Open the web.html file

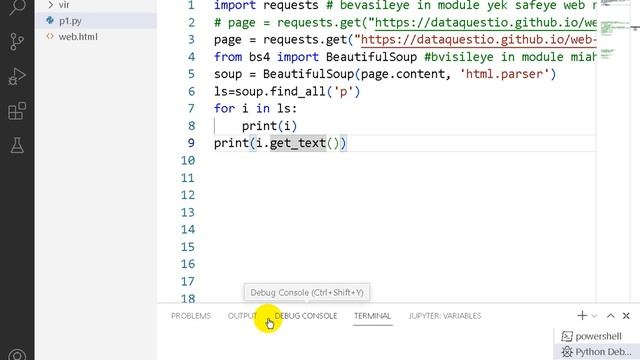[x=96, y=37]
